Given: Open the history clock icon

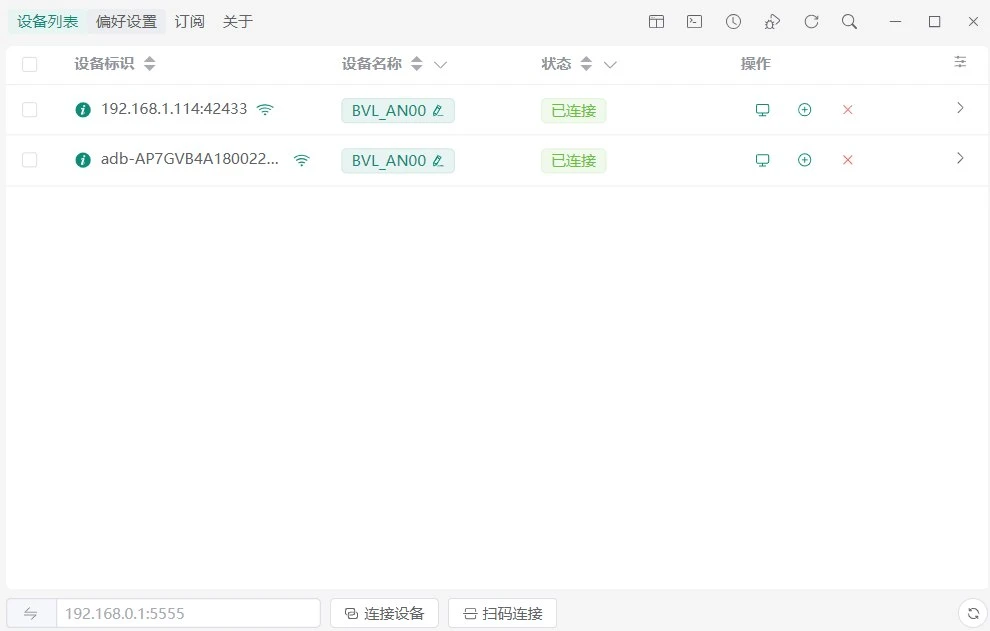Looking at the screenshot, I should pos(733,22).
